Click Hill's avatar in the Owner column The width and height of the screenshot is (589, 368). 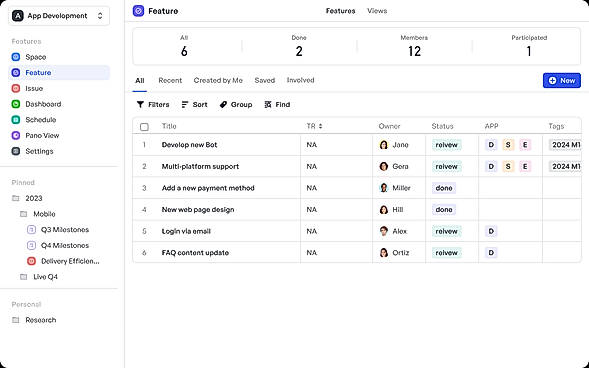[384, 210]
